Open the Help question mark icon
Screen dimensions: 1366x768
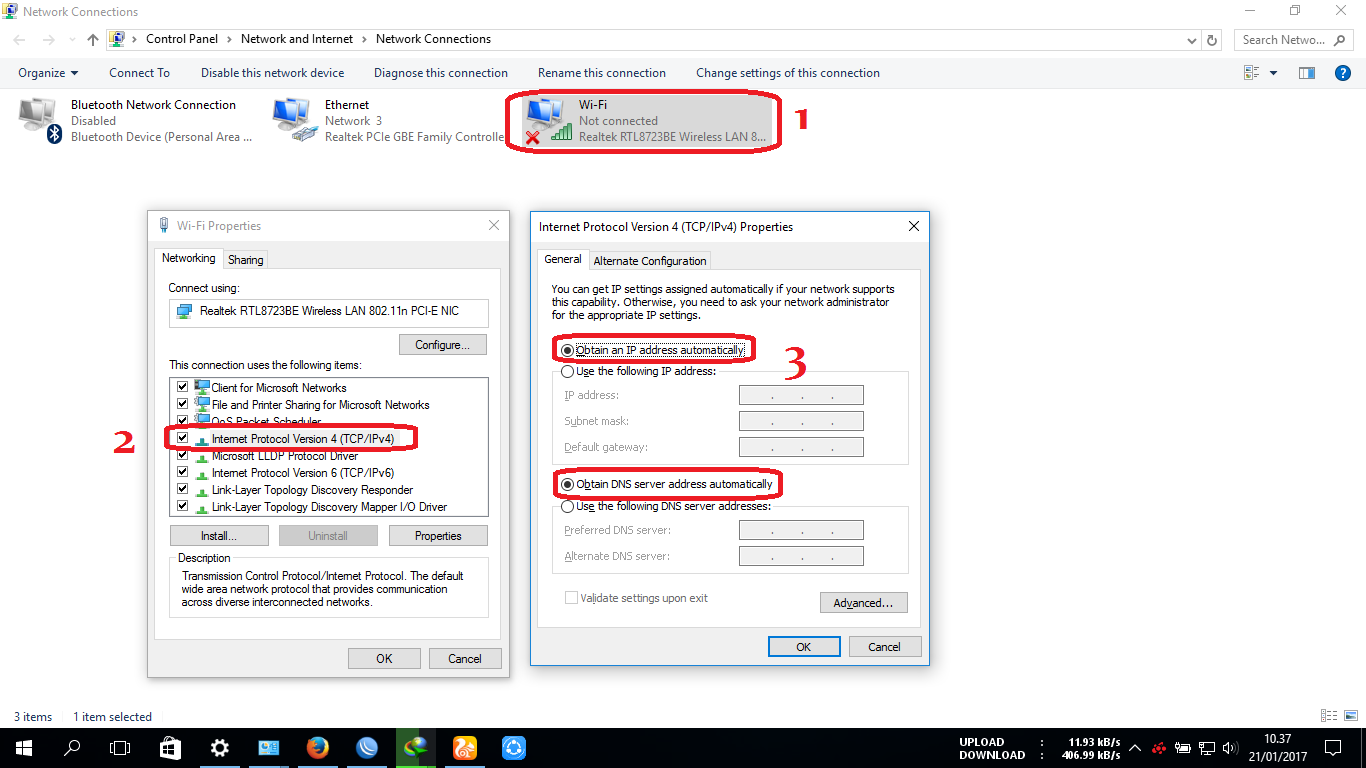coord(1343,73)
